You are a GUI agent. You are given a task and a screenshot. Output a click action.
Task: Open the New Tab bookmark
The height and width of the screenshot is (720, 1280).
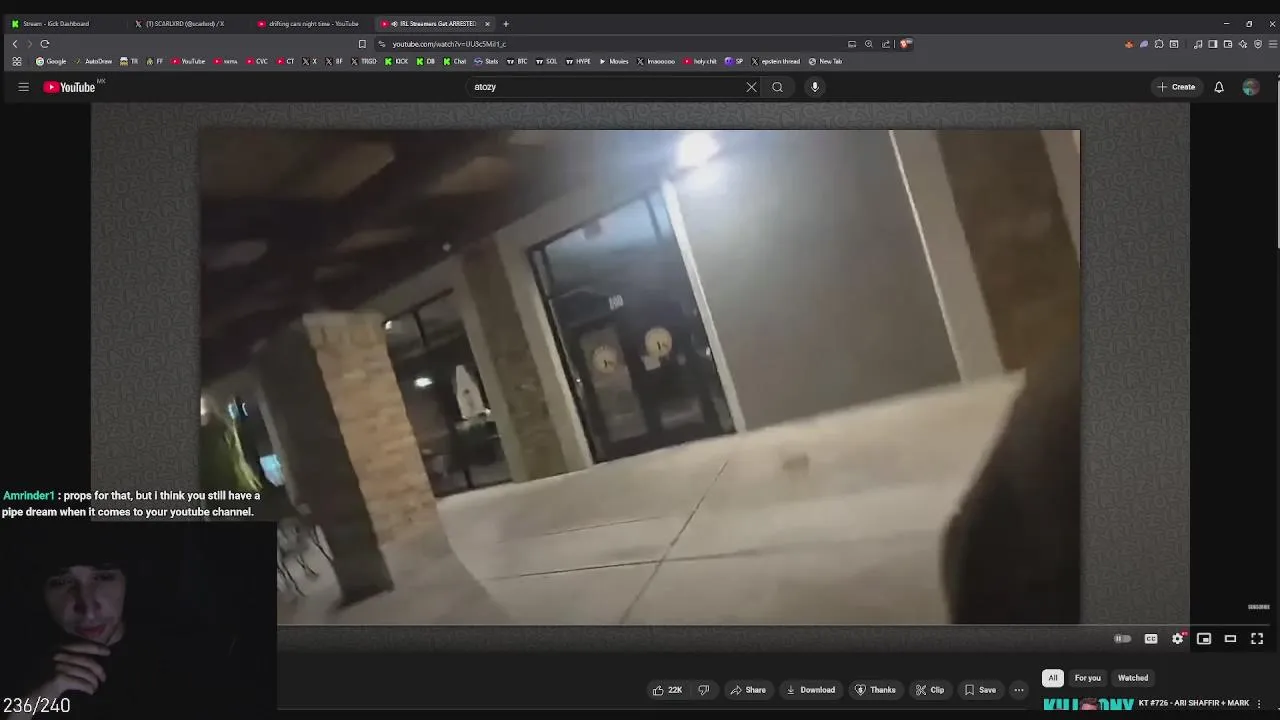tap(826, 61)
